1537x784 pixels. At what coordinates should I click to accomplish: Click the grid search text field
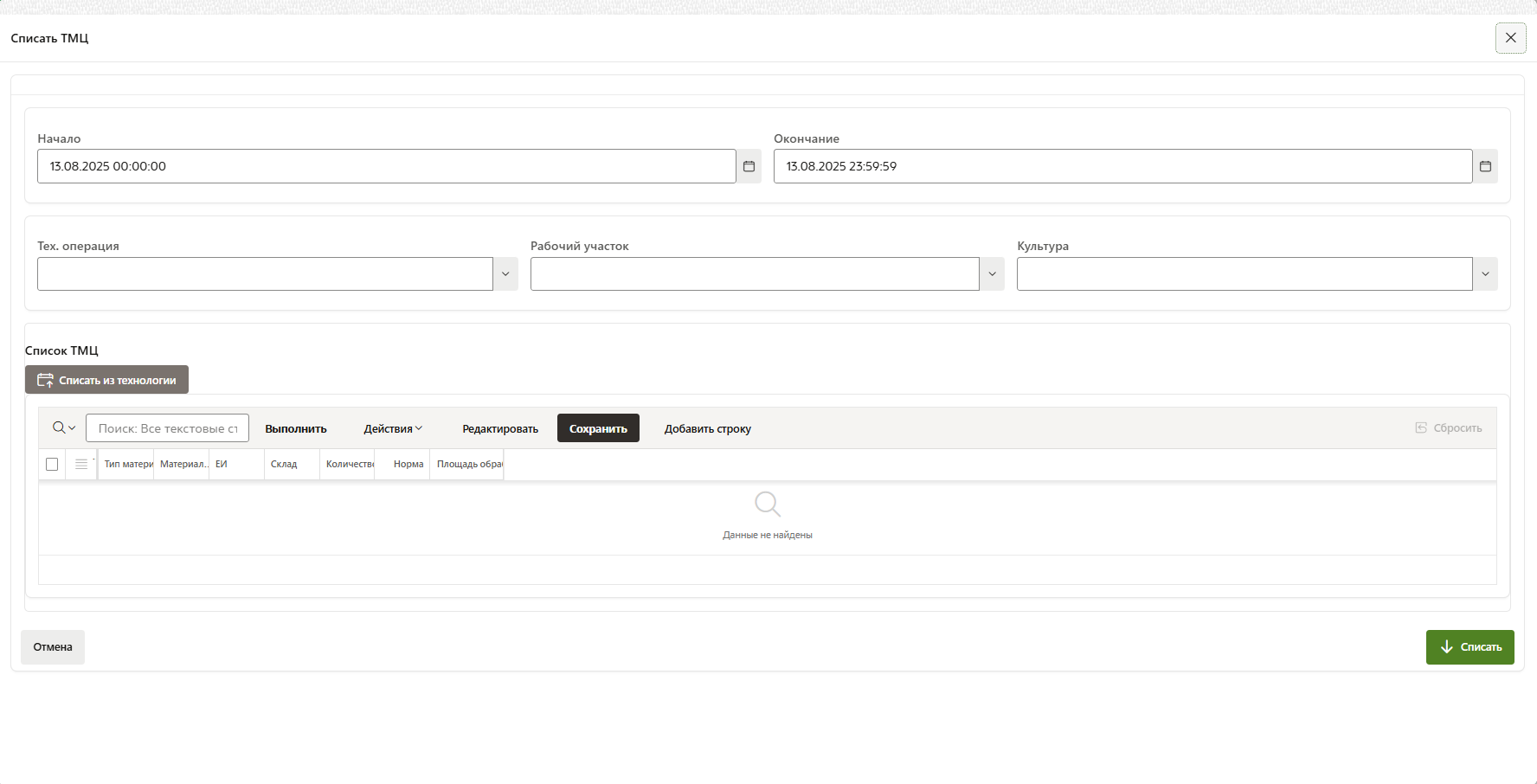point(167,428)
